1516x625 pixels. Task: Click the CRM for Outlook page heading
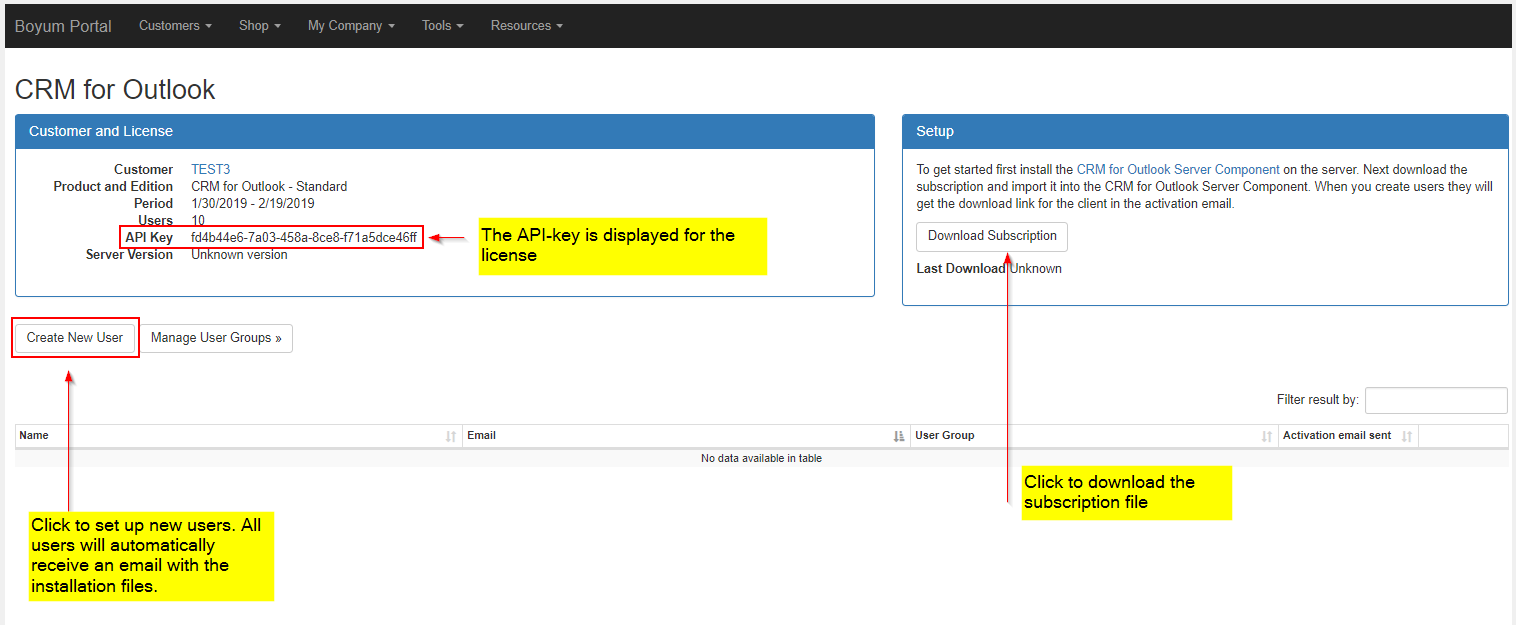pos(115,90)
